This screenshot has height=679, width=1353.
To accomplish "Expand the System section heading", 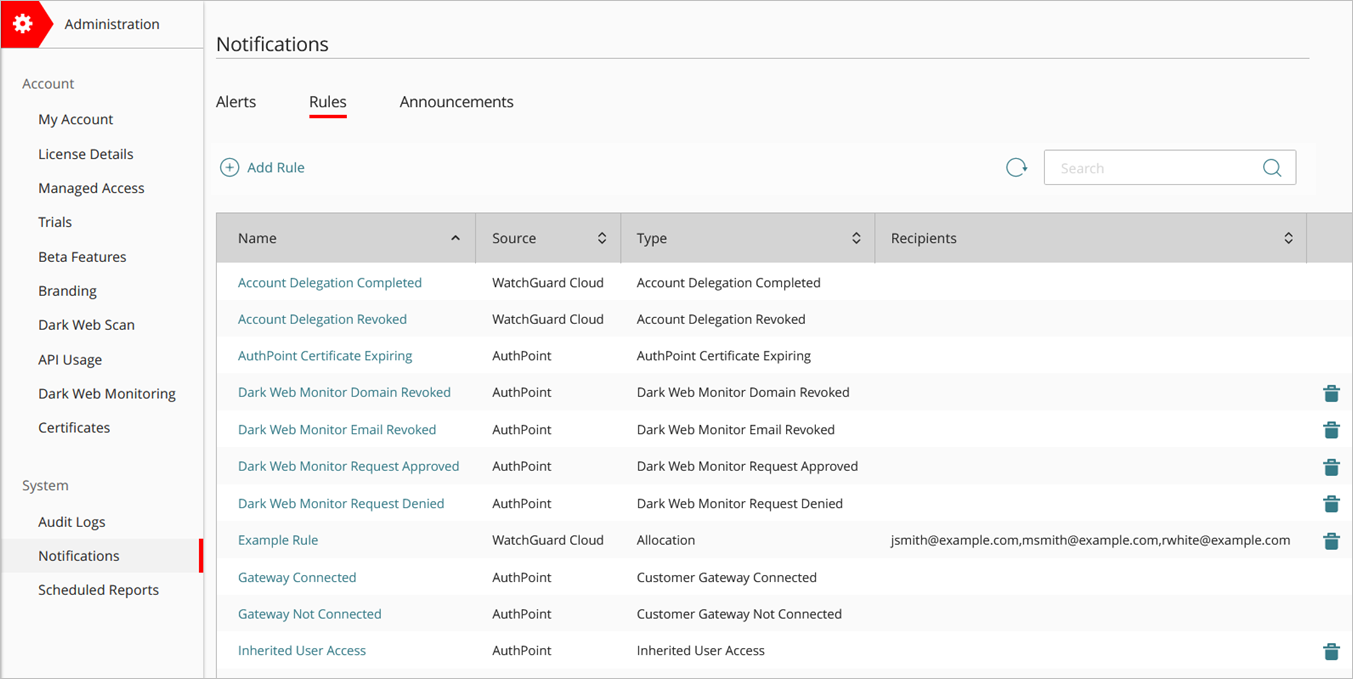I will point(45,485).
